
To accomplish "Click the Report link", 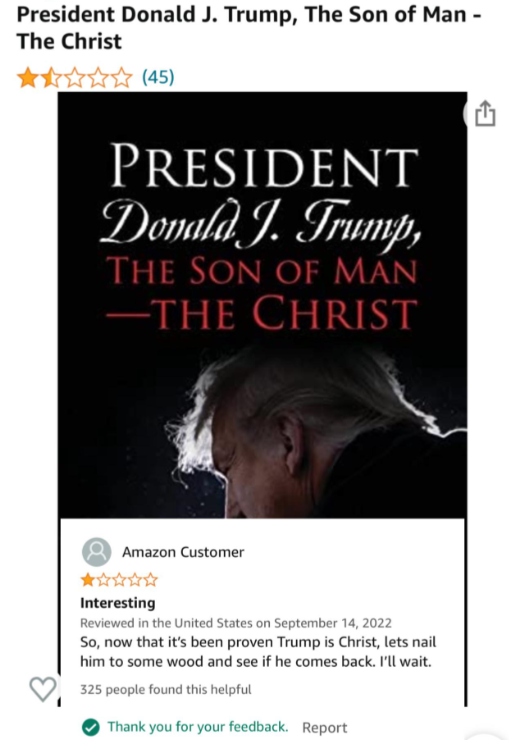I will (x=325, y=728).
